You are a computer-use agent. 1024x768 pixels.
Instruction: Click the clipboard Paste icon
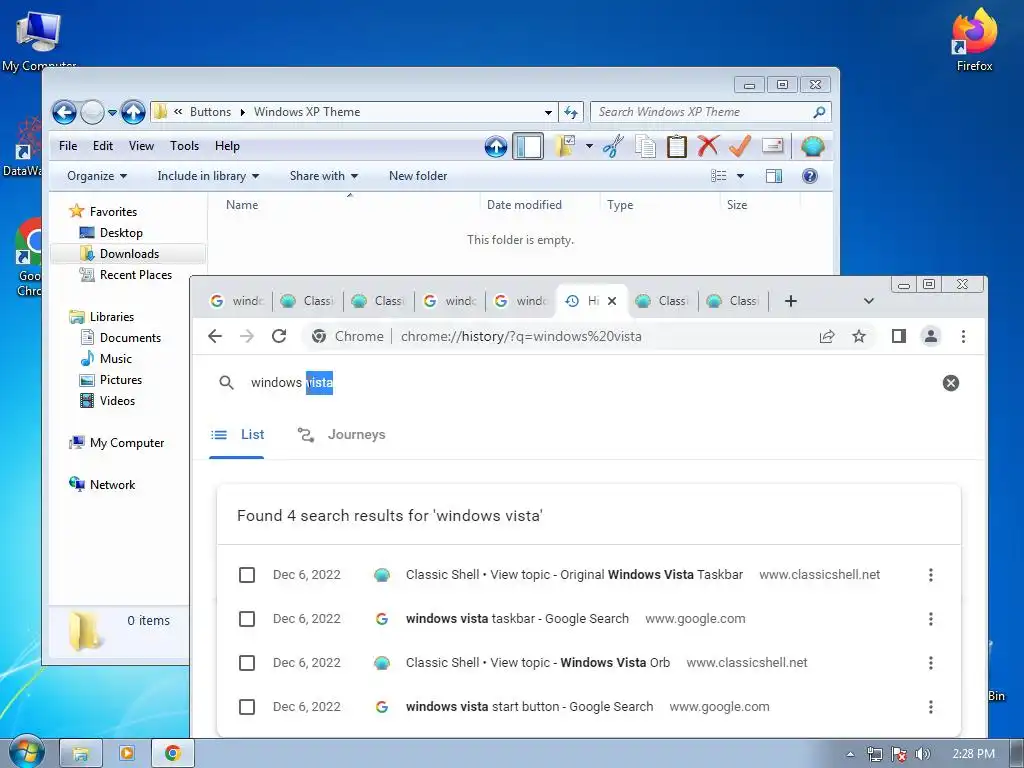pyautogui.click(x=677, y=146)
